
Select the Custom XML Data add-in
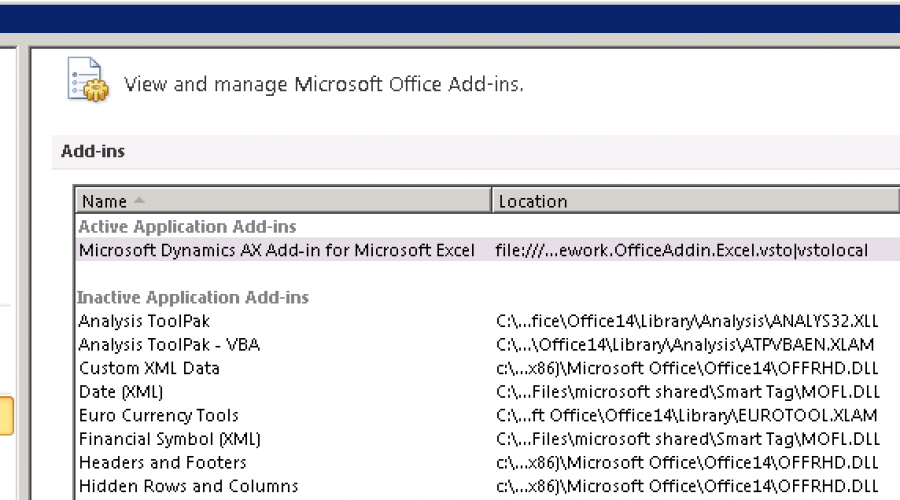[149, 368]
